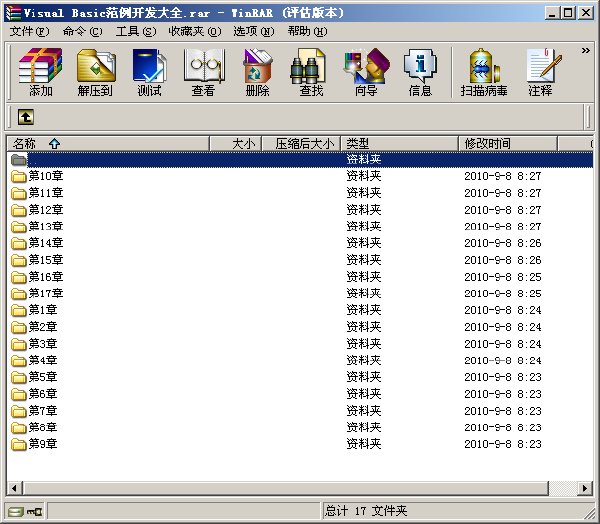The width and height of the screenshot is (600, 524).
Task: Click folder icon of 第14章
Action: [18, 243]
